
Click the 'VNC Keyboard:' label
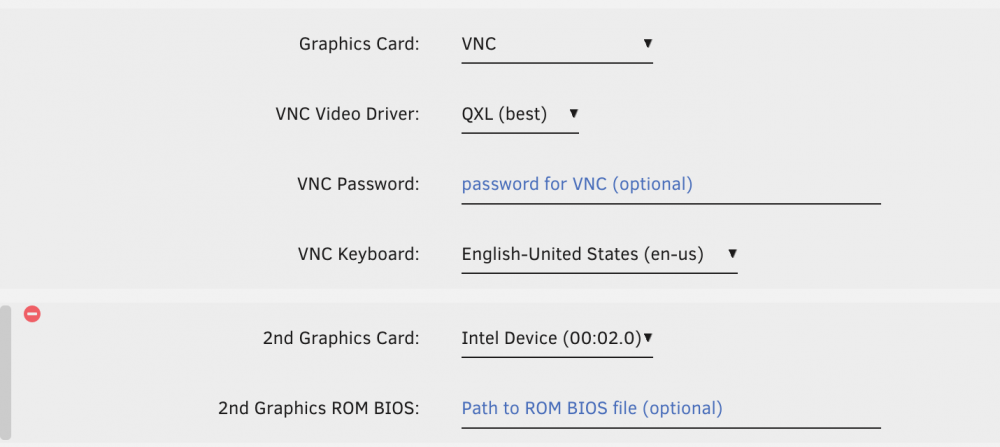click(358, 254)
